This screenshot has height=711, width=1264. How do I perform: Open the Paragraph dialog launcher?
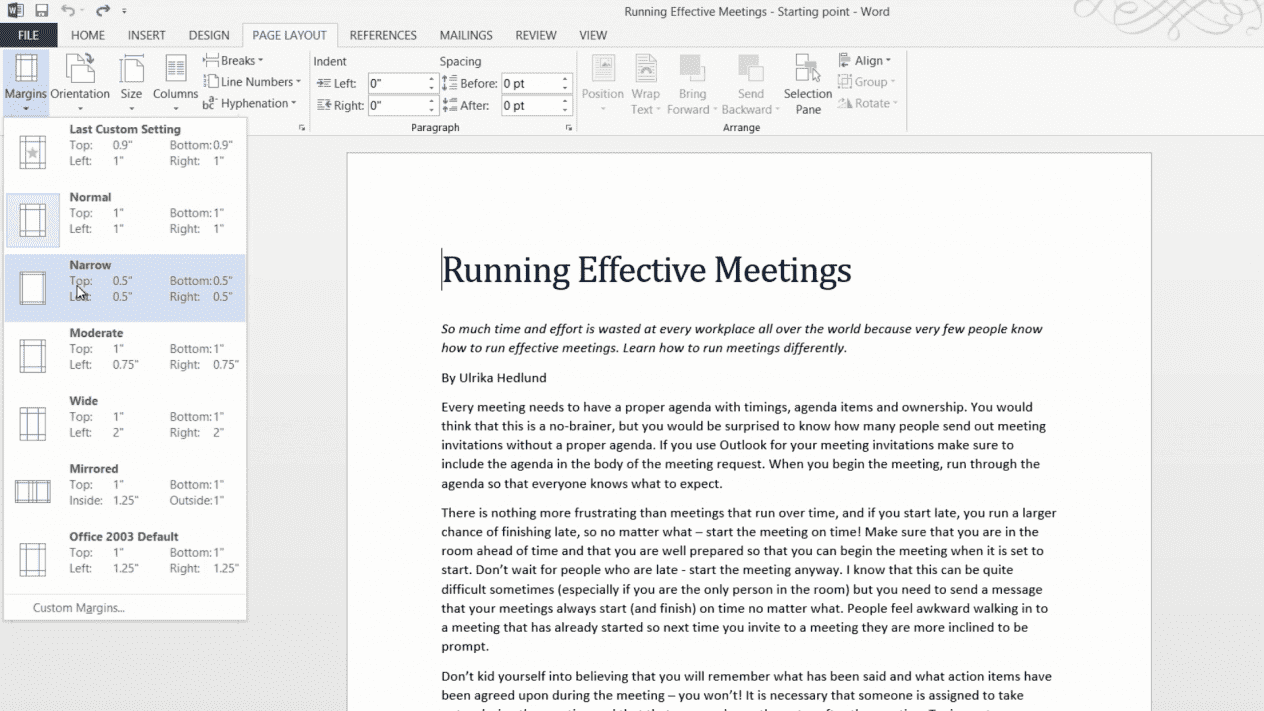pyautogui.click(x=569, y=128)
